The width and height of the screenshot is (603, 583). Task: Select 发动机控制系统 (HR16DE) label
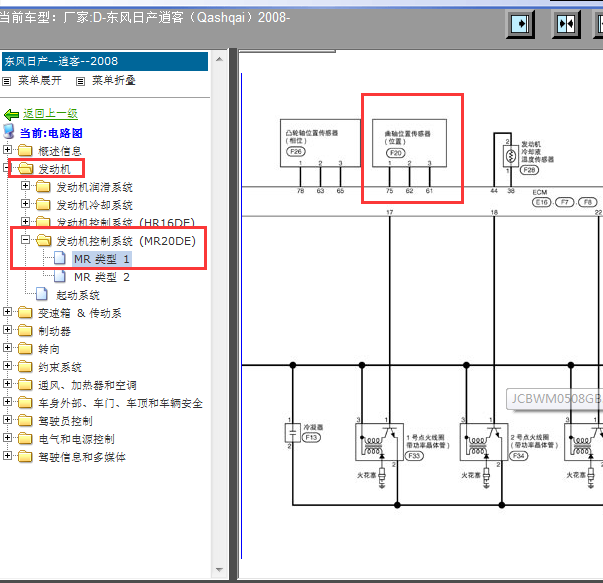pos(125,222)
